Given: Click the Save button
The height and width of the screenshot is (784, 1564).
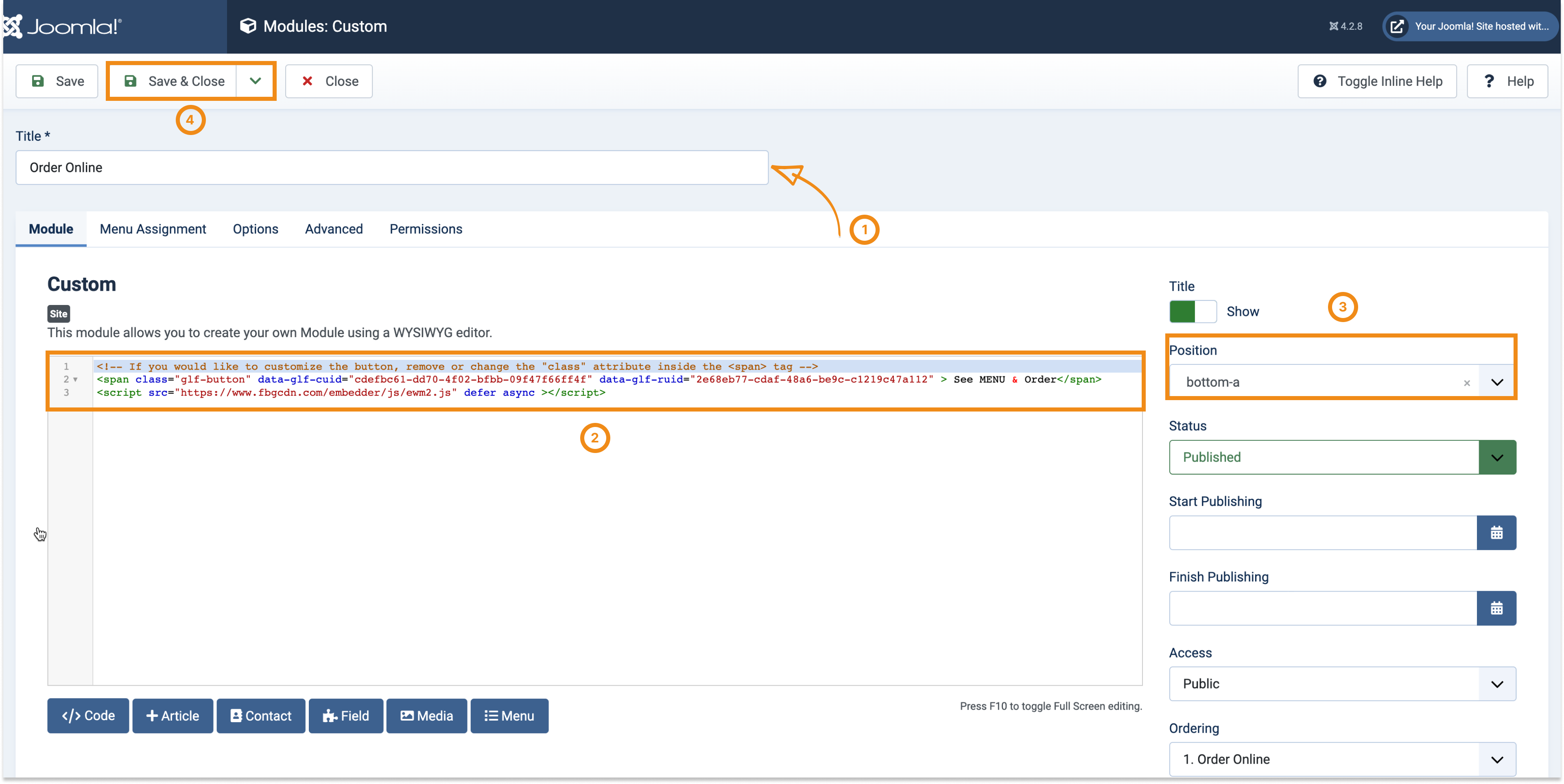Looking at the screenshot, I should tap(57, 81).
